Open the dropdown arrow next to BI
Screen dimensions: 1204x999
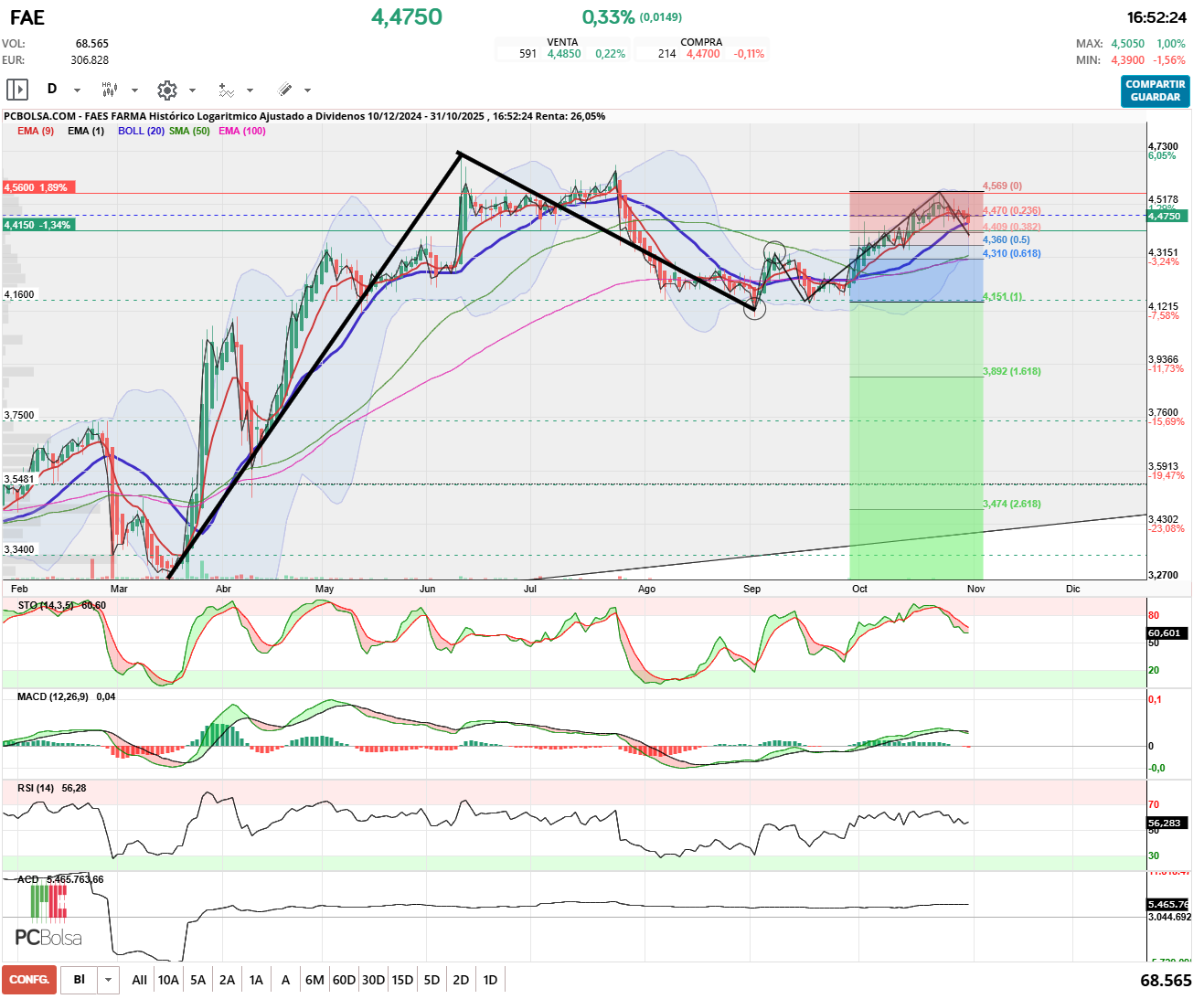[x=109, y=980]
